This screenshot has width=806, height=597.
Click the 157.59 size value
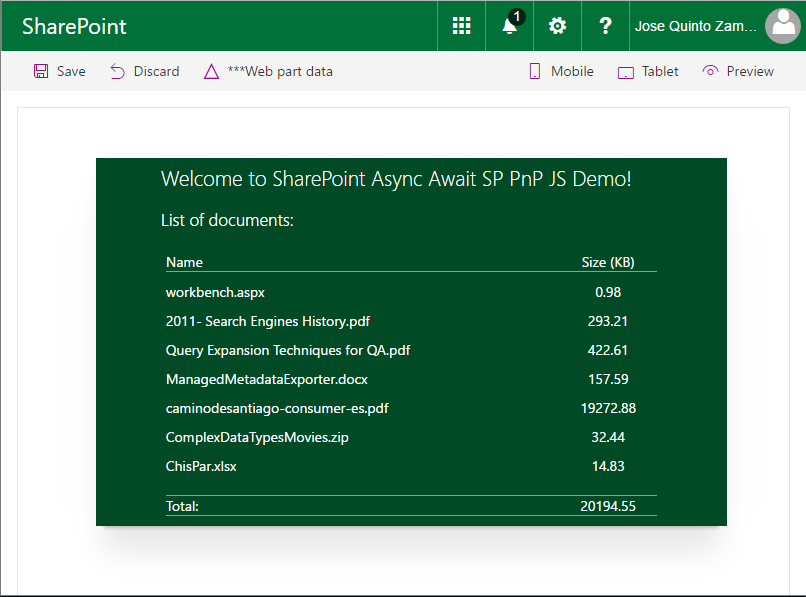pyautogui.click(x=608, y=379)
